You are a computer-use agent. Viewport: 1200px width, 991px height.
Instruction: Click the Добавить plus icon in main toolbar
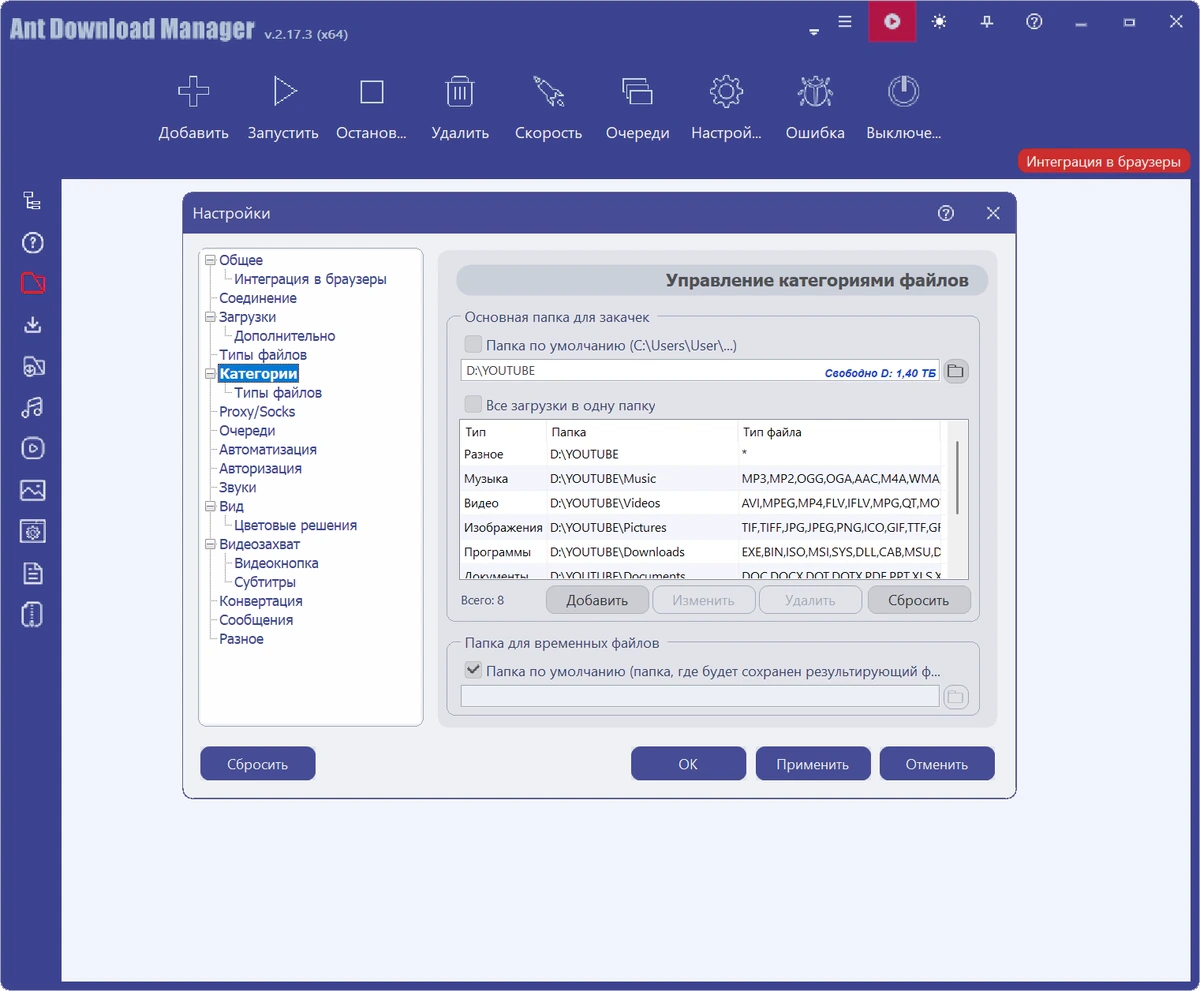(x=193, y=92)
